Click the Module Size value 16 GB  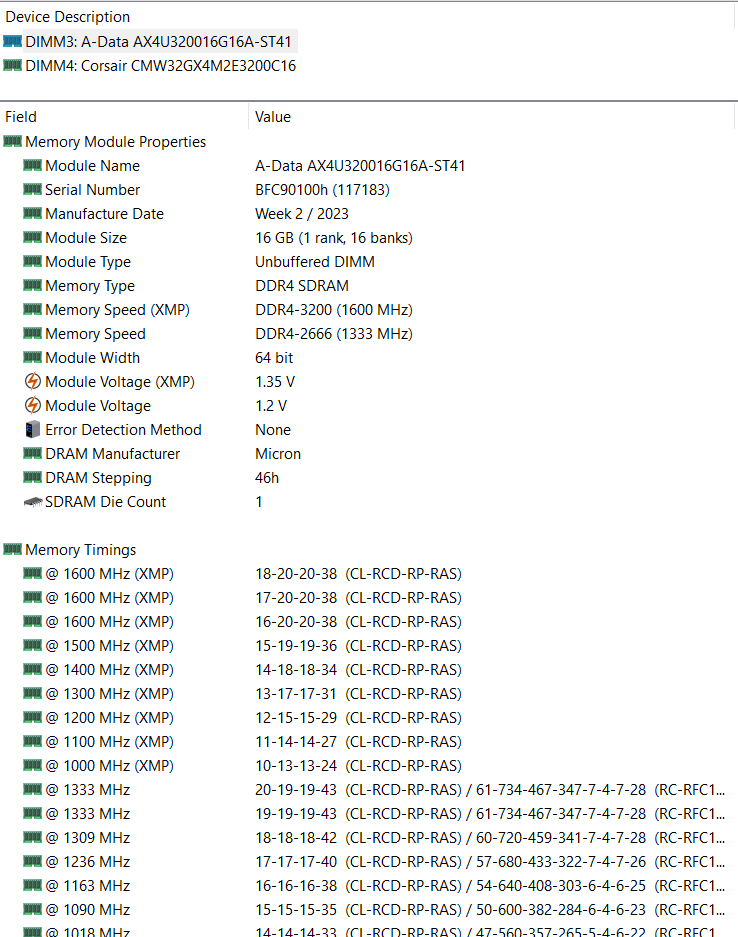pyautogui.click(x=334, y=238)
